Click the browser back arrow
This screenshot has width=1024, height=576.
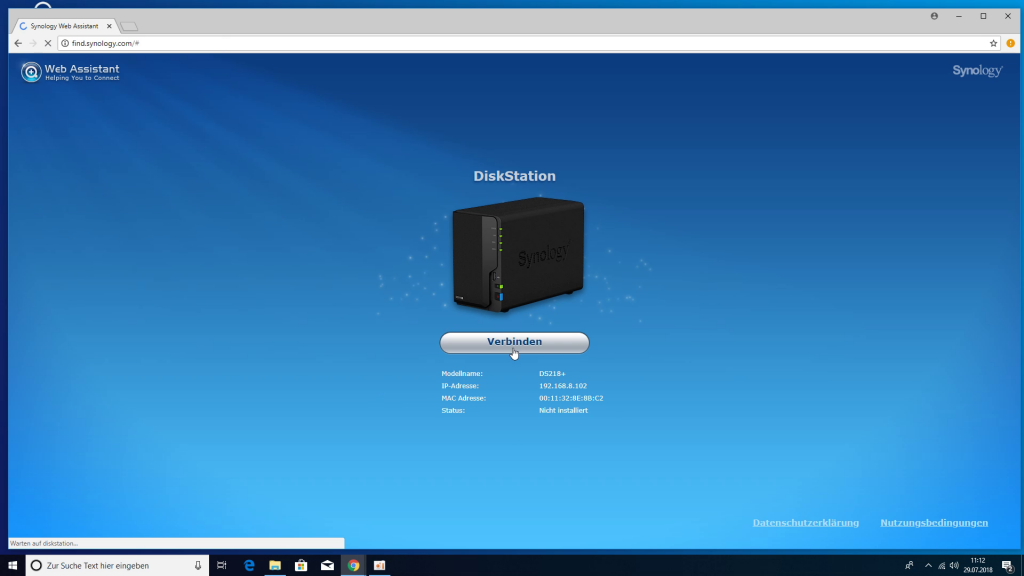coord(16,43)
